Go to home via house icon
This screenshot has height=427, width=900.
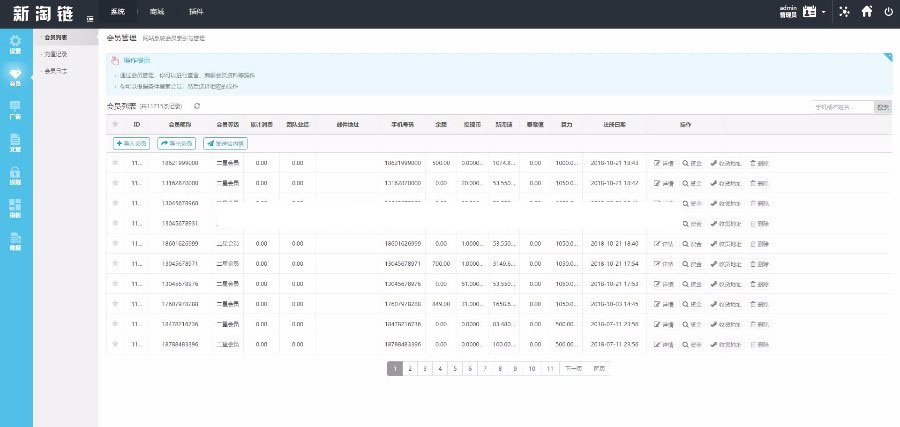(866, 12)
